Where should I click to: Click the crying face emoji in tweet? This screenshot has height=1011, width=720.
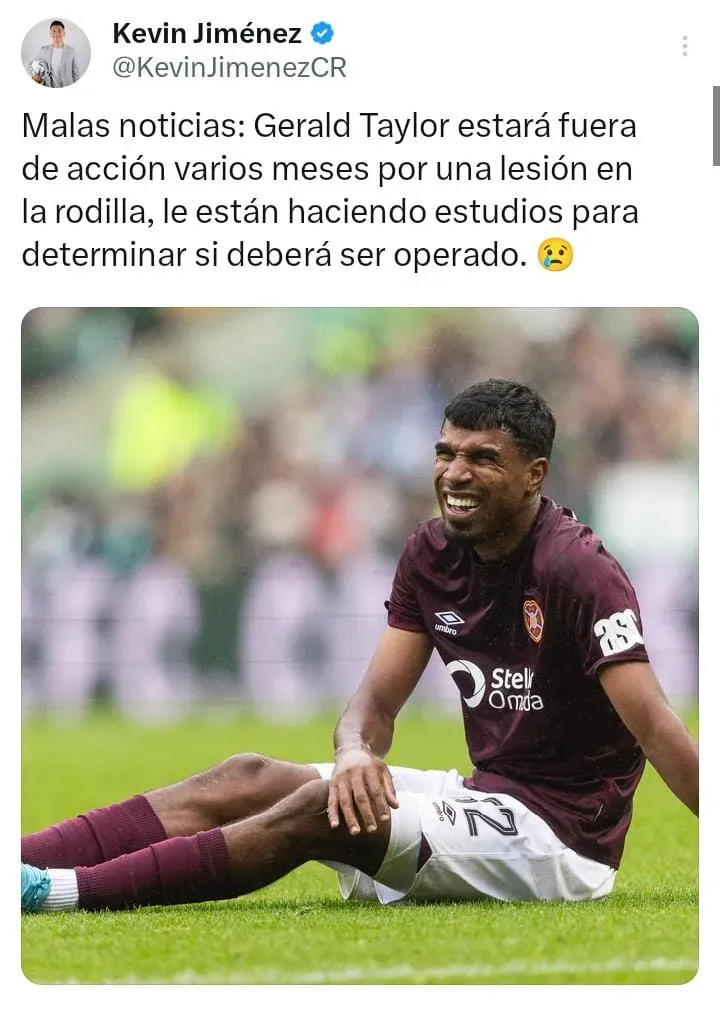tap(555, 255)
